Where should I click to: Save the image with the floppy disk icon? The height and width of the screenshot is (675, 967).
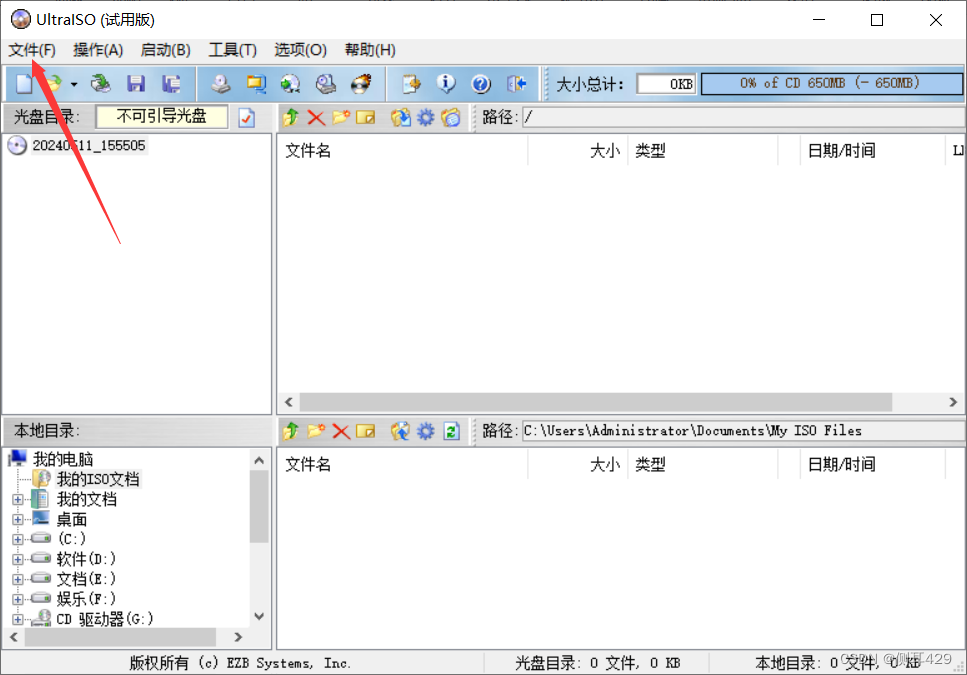click(x=136, y=83)
